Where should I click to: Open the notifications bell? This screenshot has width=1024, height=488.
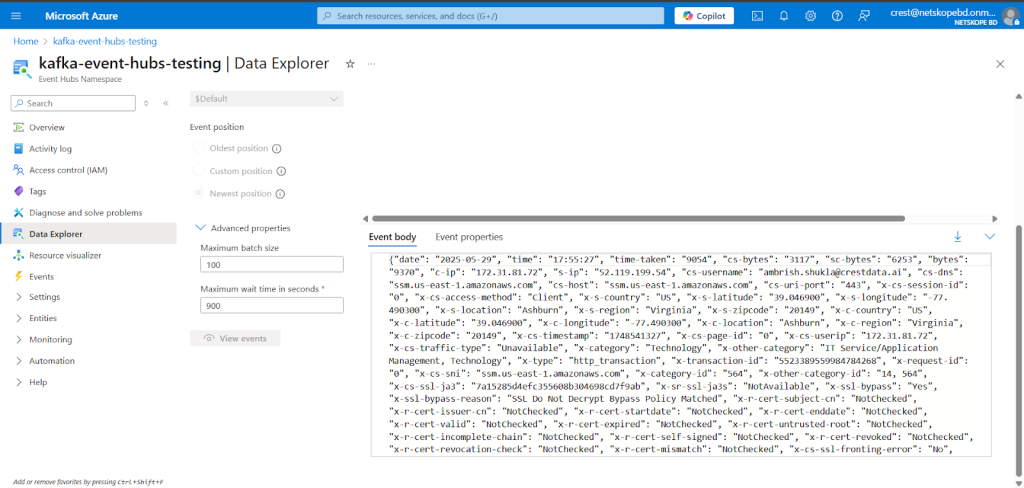pyautogui.click(x=784, y=16)
